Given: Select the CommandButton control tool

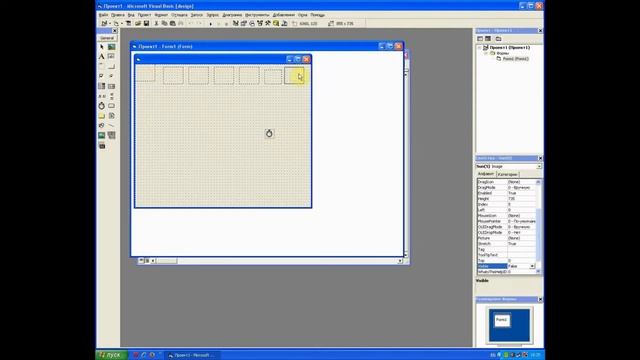Looking at the screenshot, I should [x=111, y=67].
